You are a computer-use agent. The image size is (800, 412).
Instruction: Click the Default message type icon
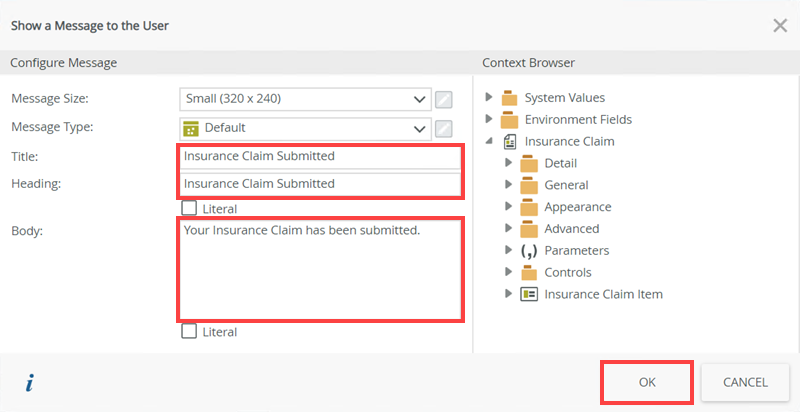[191, 128]
